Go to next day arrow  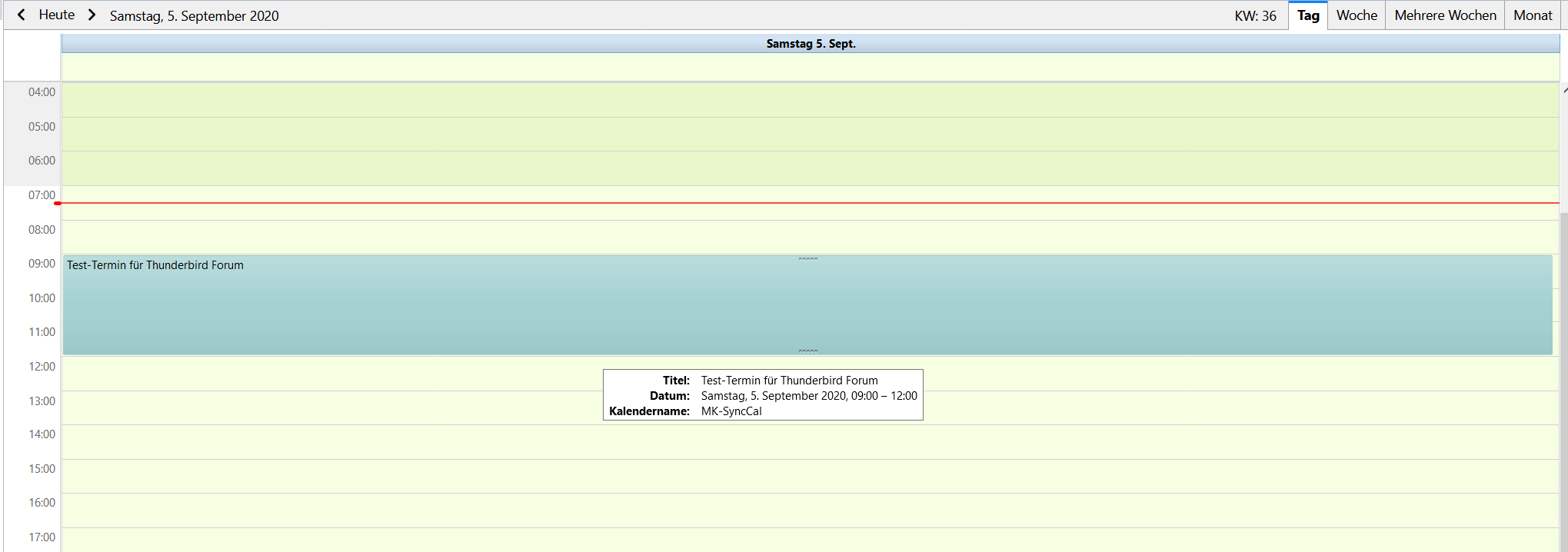click(92, 15)
